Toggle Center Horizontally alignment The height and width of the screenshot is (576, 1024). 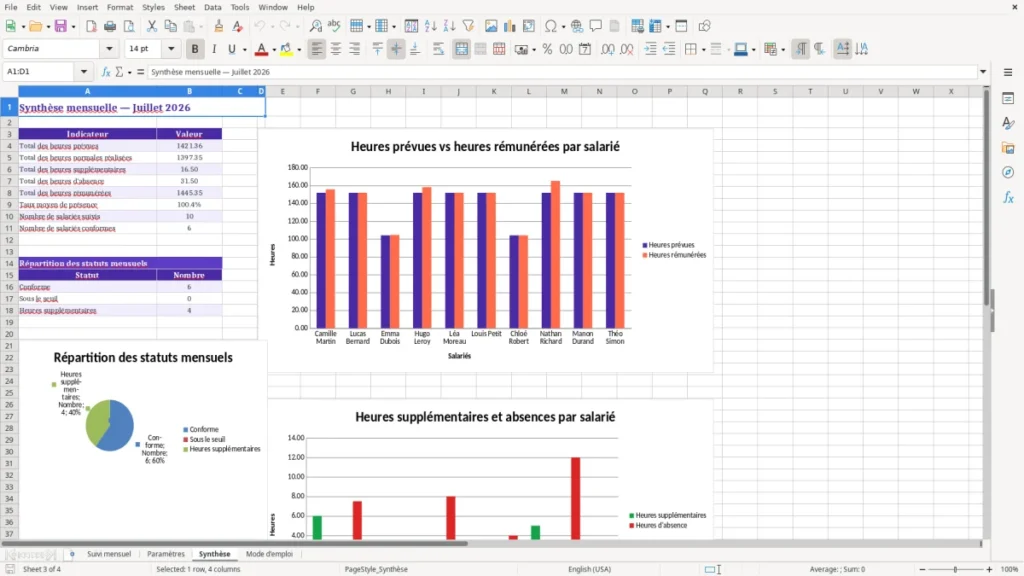[x=336, y=49]
